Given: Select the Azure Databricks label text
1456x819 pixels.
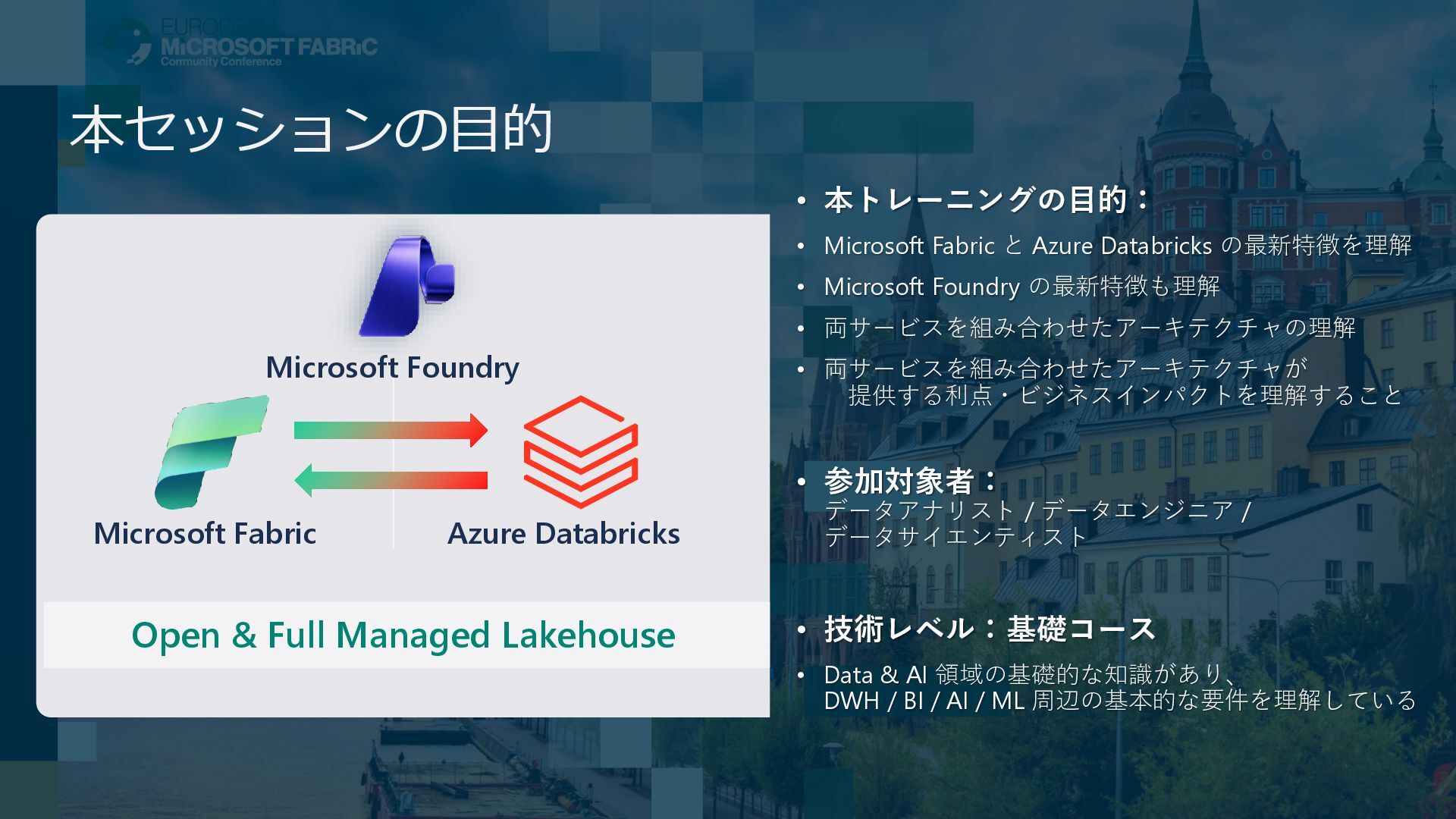Looking at the screenshot, I should click(563, 533).
